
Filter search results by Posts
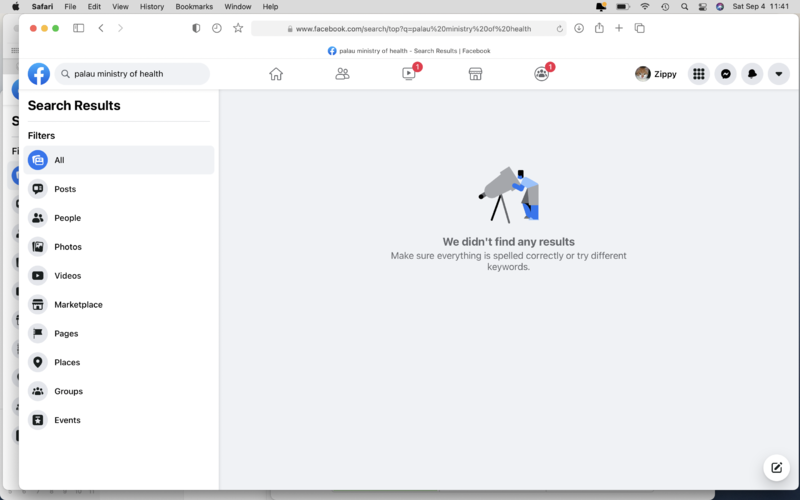65,189
